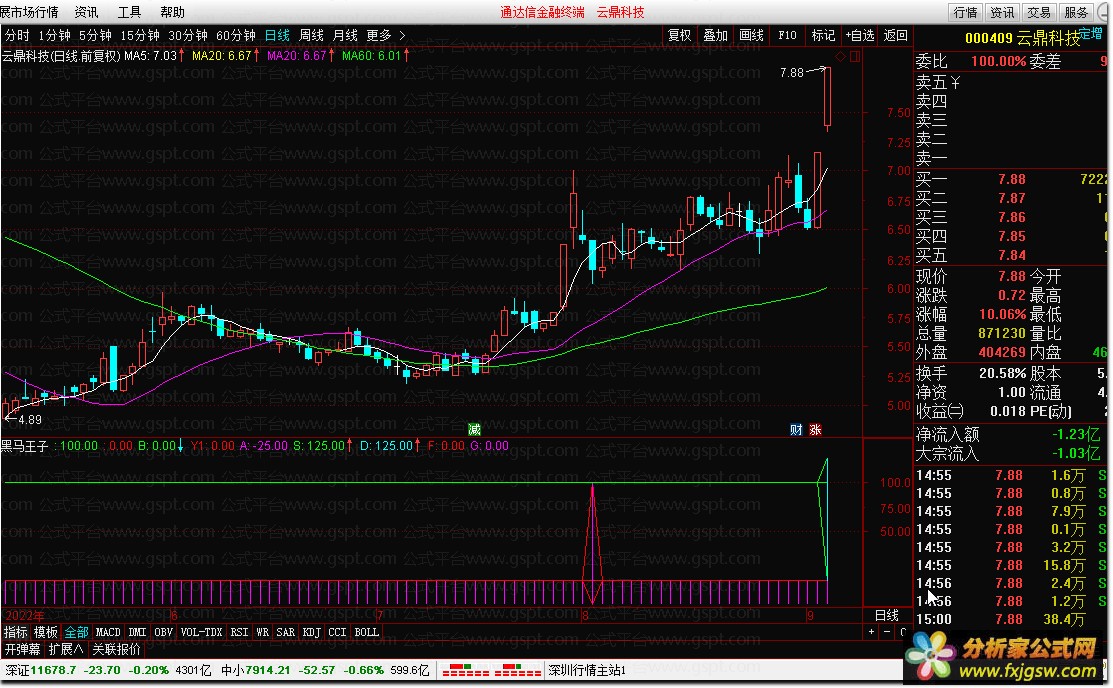Switch to 分时 intraday view
This screenshot has width=1113, height=688.
tap(17, 35)
